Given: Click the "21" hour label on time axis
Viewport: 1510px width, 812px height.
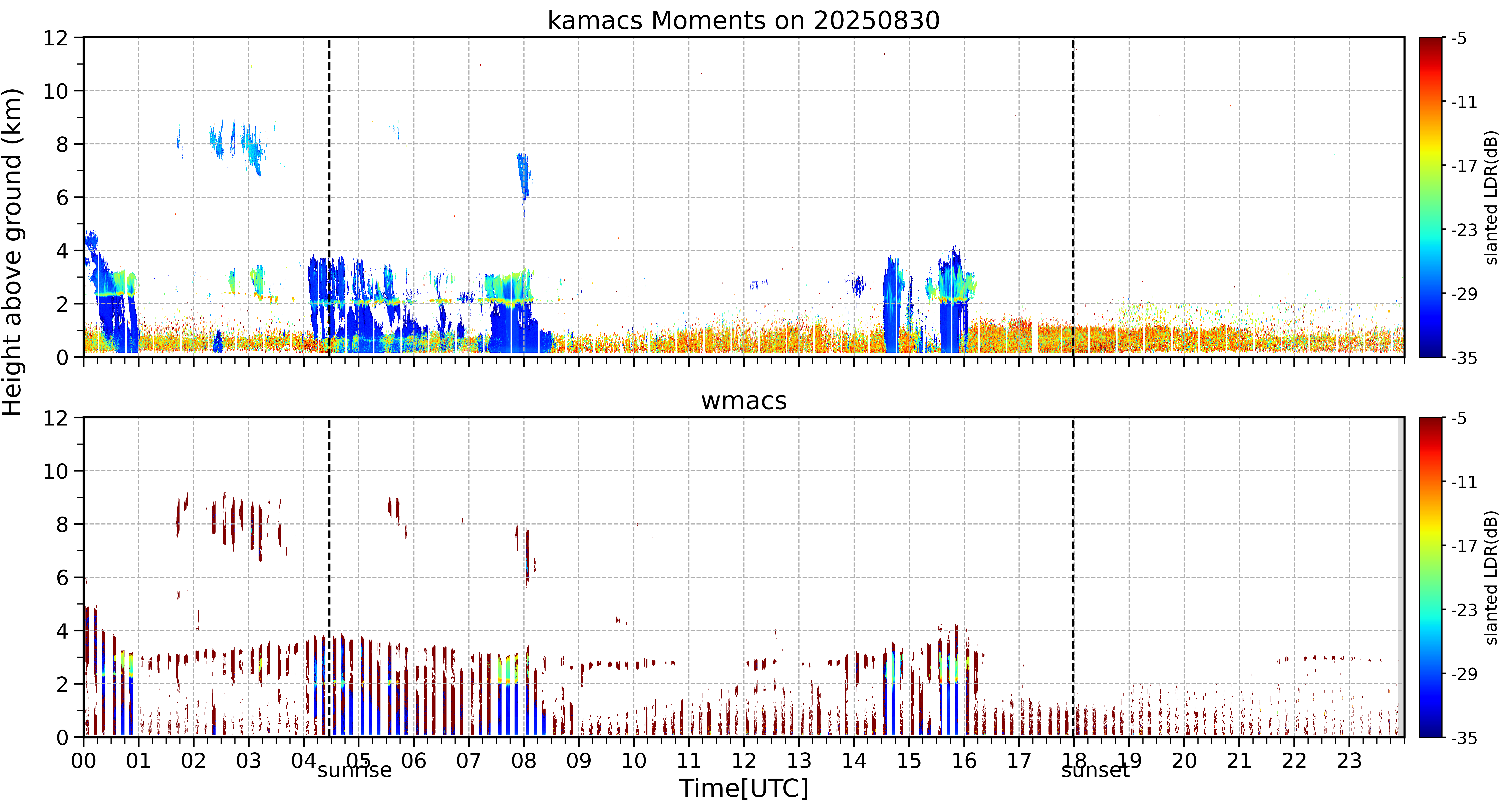Looking at the screenshot, I should coord(1239,761).
